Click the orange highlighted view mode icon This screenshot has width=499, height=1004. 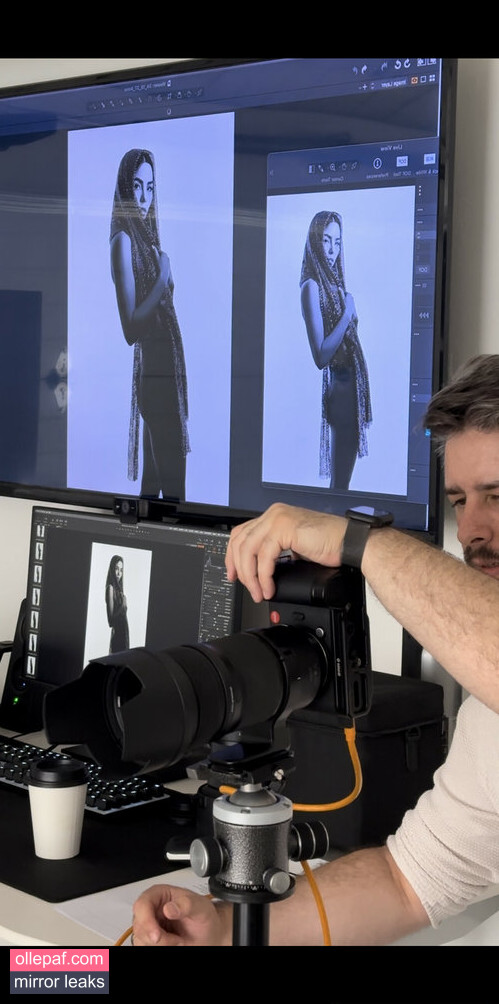click(414, 80)
